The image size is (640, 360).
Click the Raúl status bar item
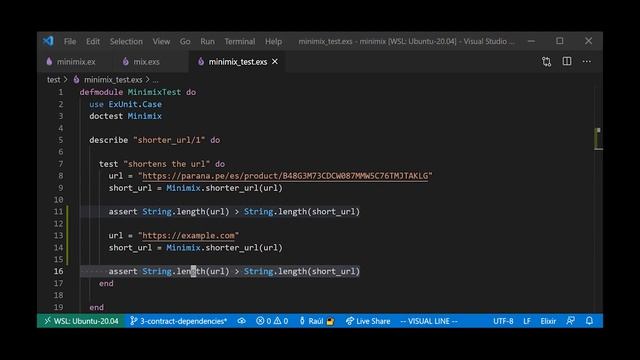coord(317,321)
